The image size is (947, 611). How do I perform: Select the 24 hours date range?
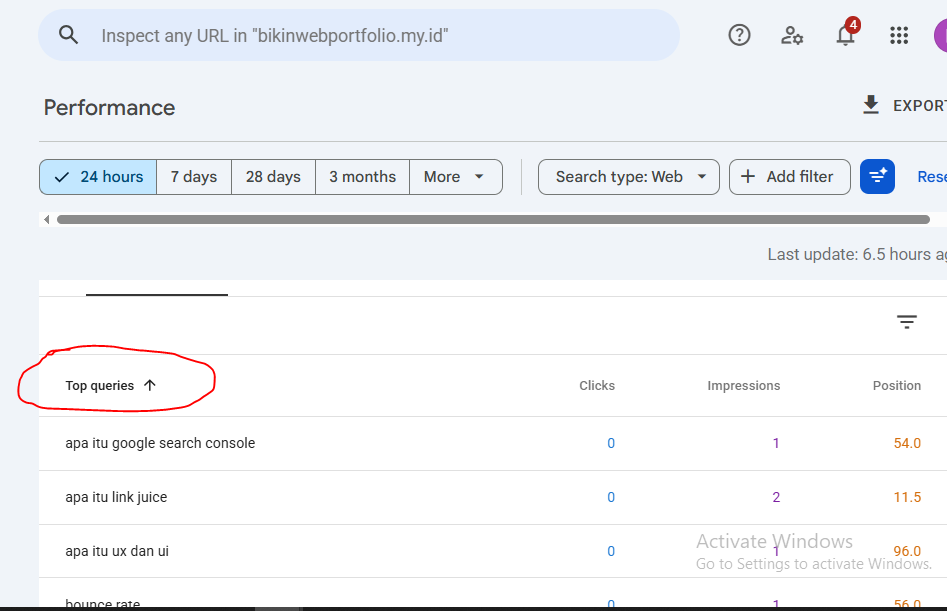(98, 177)
